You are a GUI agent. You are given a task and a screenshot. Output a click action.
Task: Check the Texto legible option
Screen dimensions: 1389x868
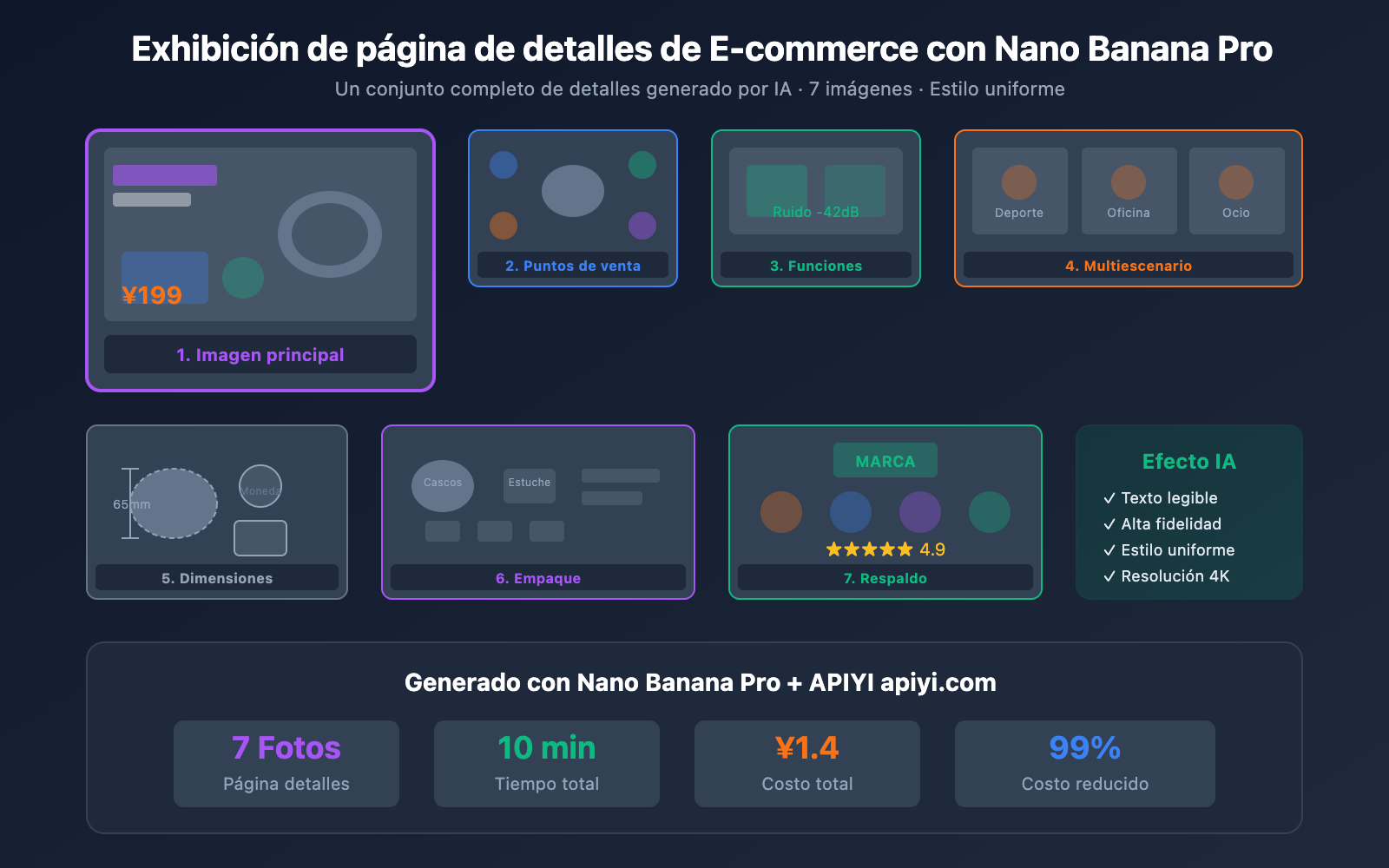pos(1162,497)
